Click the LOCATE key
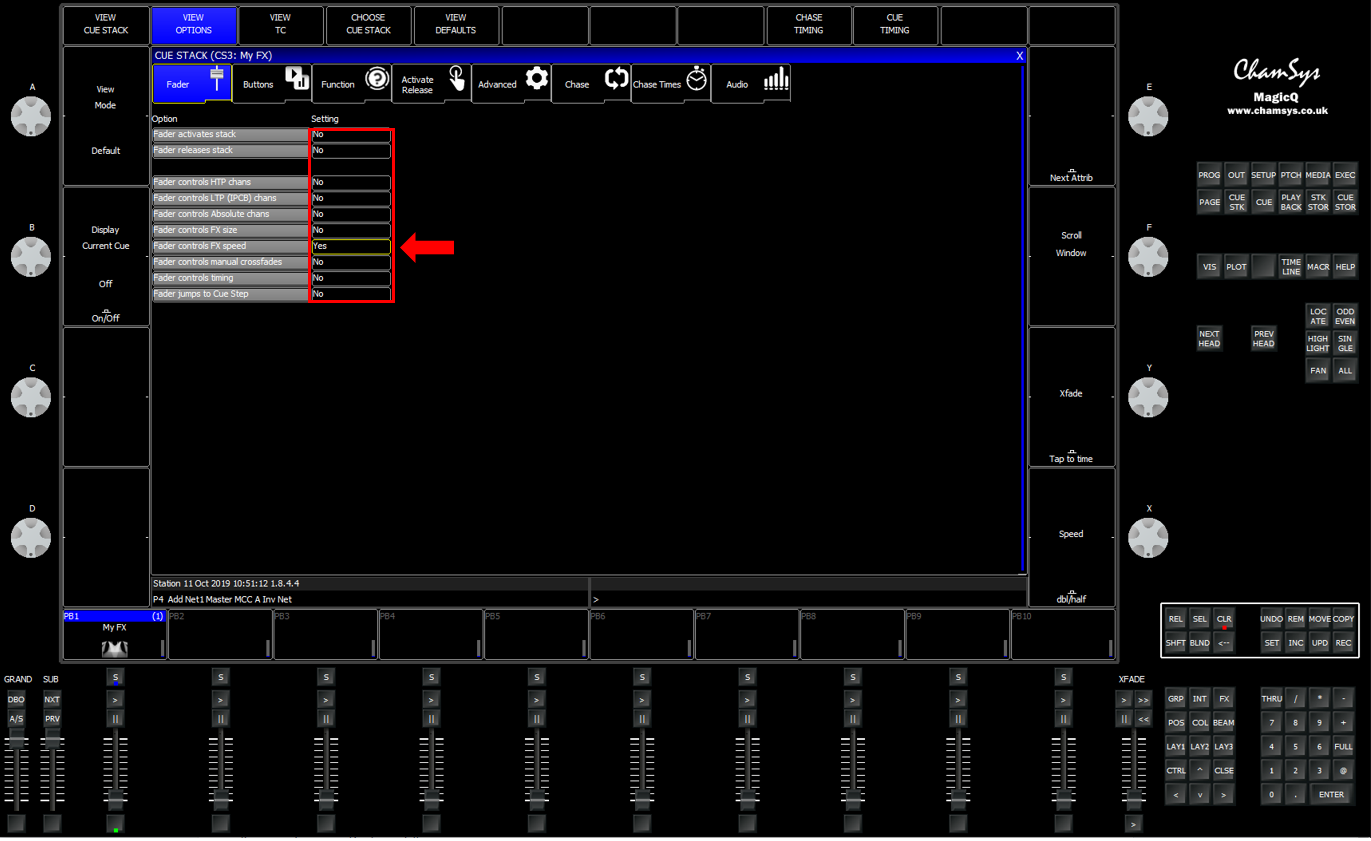The height and width of the screenshot is (841, 1371). [1318, 316]
